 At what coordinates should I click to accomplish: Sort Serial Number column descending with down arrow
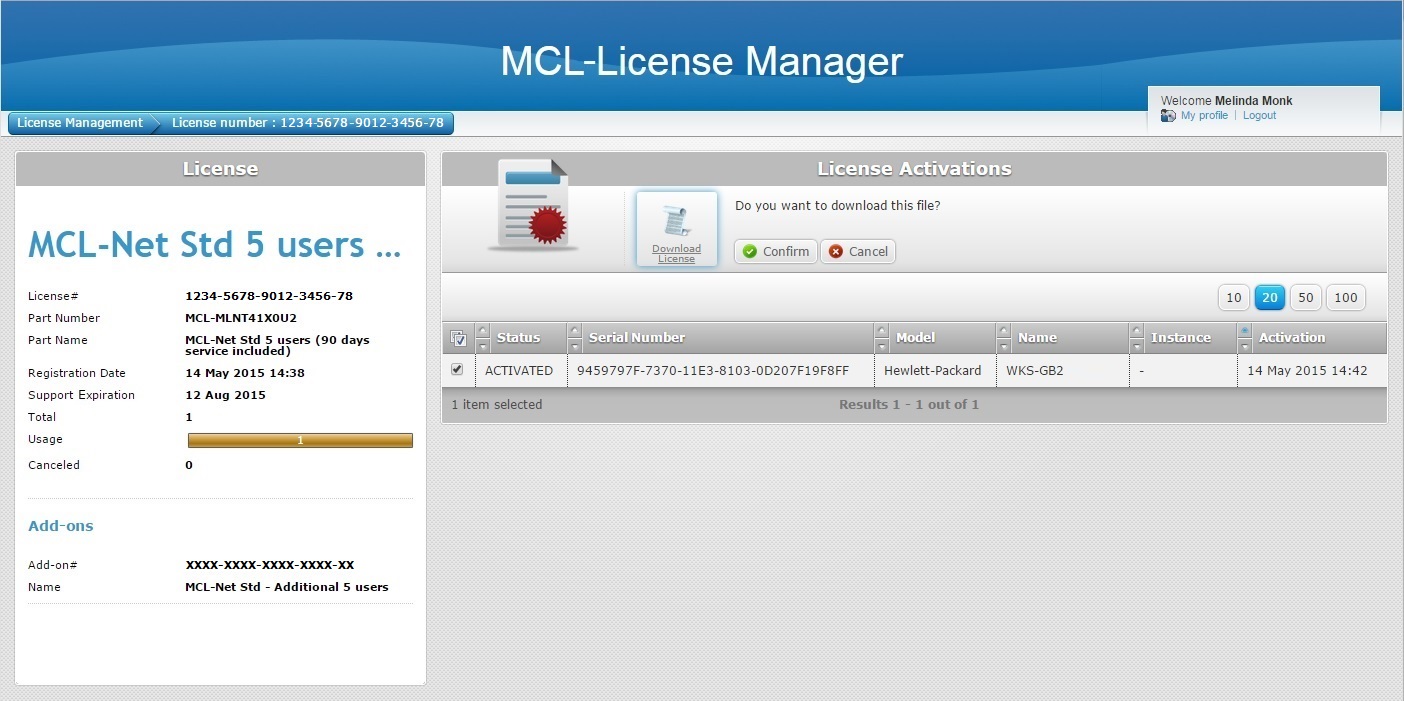tap(574, 346)
